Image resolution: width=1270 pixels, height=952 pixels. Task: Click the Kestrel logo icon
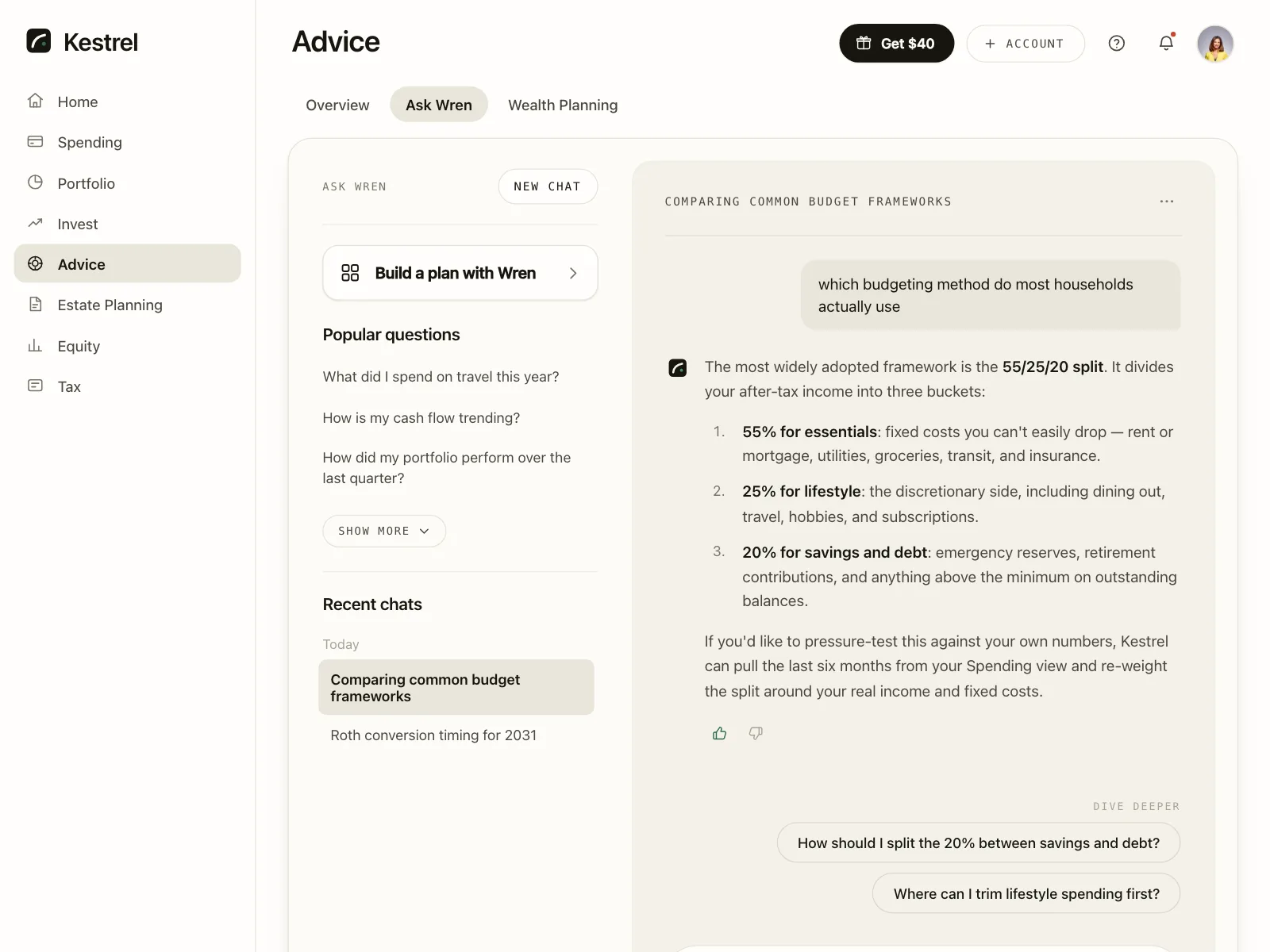(38, 41)
